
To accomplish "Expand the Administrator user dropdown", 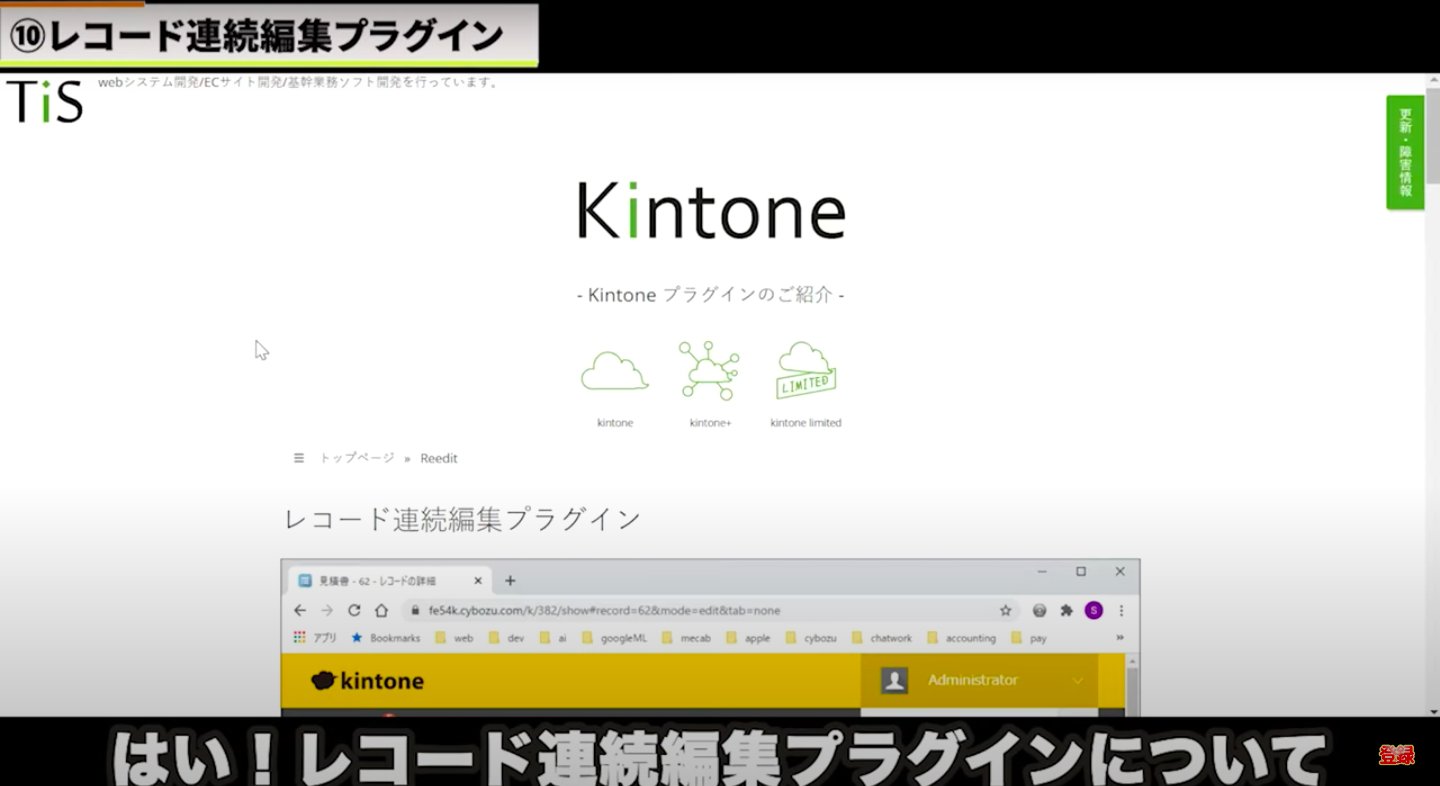I will click(1077, 680).
